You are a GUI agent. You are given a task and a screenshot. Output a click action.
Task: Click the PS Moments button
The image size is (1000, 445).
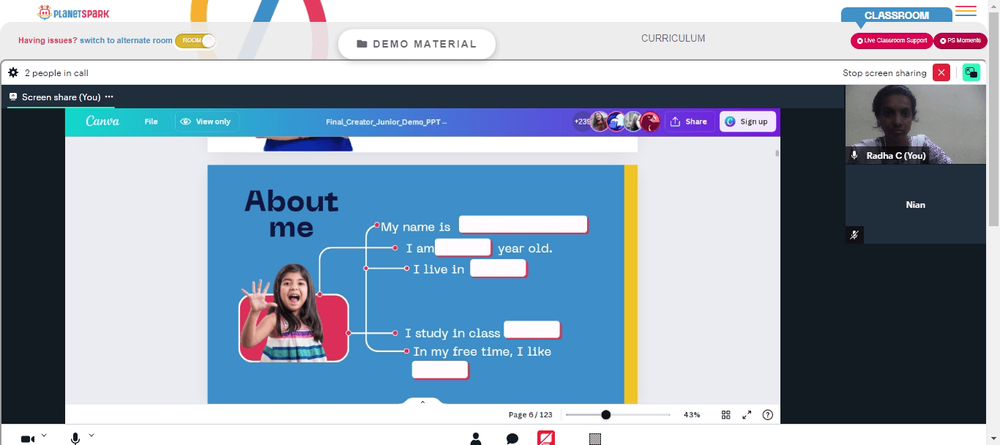960,40
